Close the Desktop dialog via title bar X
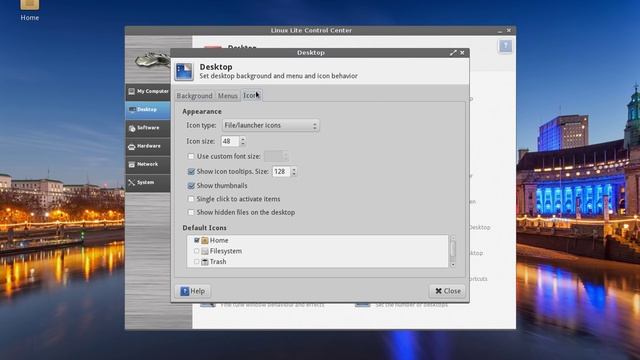Viewport: 640px width, 360px height. 462,53
